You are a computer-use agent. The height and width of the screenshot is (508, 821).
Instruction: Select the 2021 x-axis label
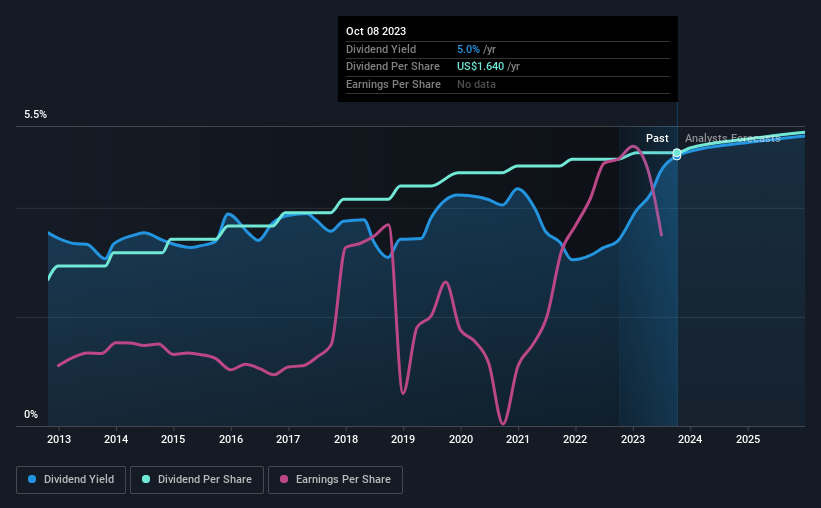[517, 439]
